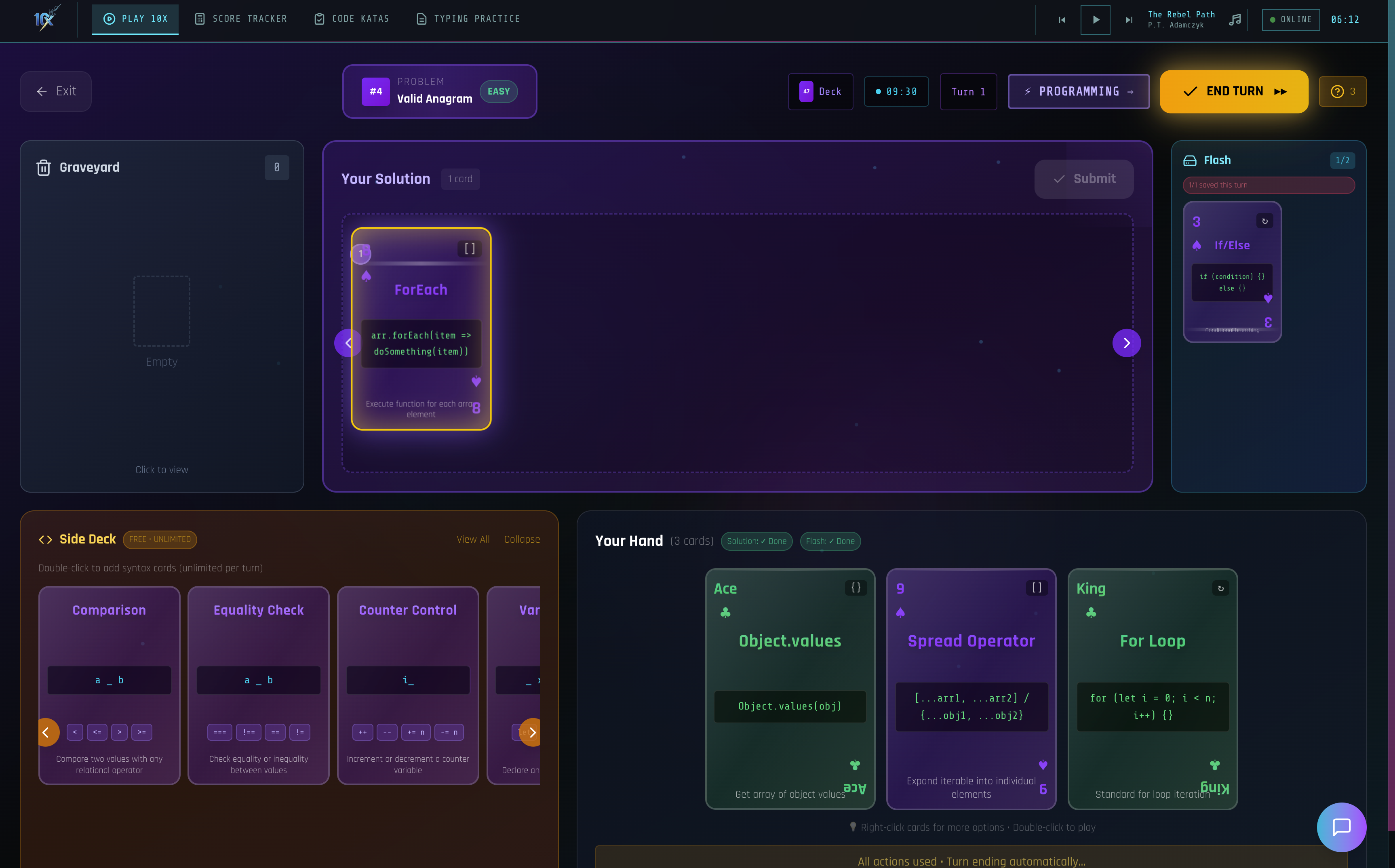Open the music player icon in top bar
This screenshot has height=868, width=1395.
coord(1235,19)
